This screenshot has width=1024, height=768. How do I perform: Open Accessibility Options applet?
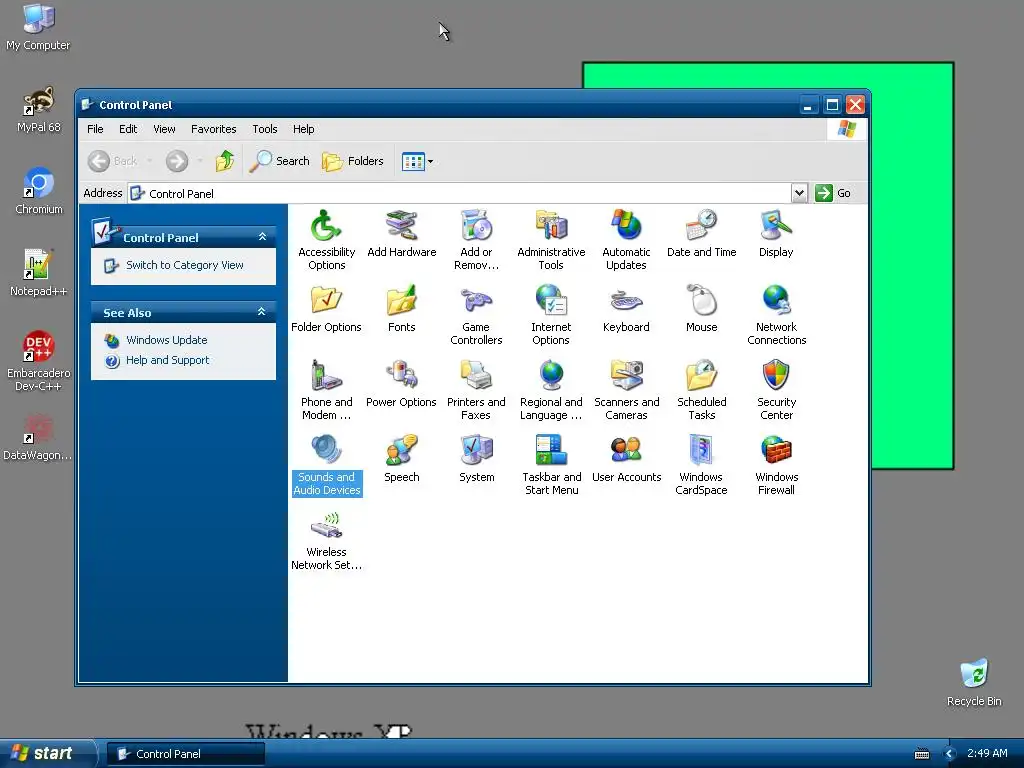click(327, 240)
